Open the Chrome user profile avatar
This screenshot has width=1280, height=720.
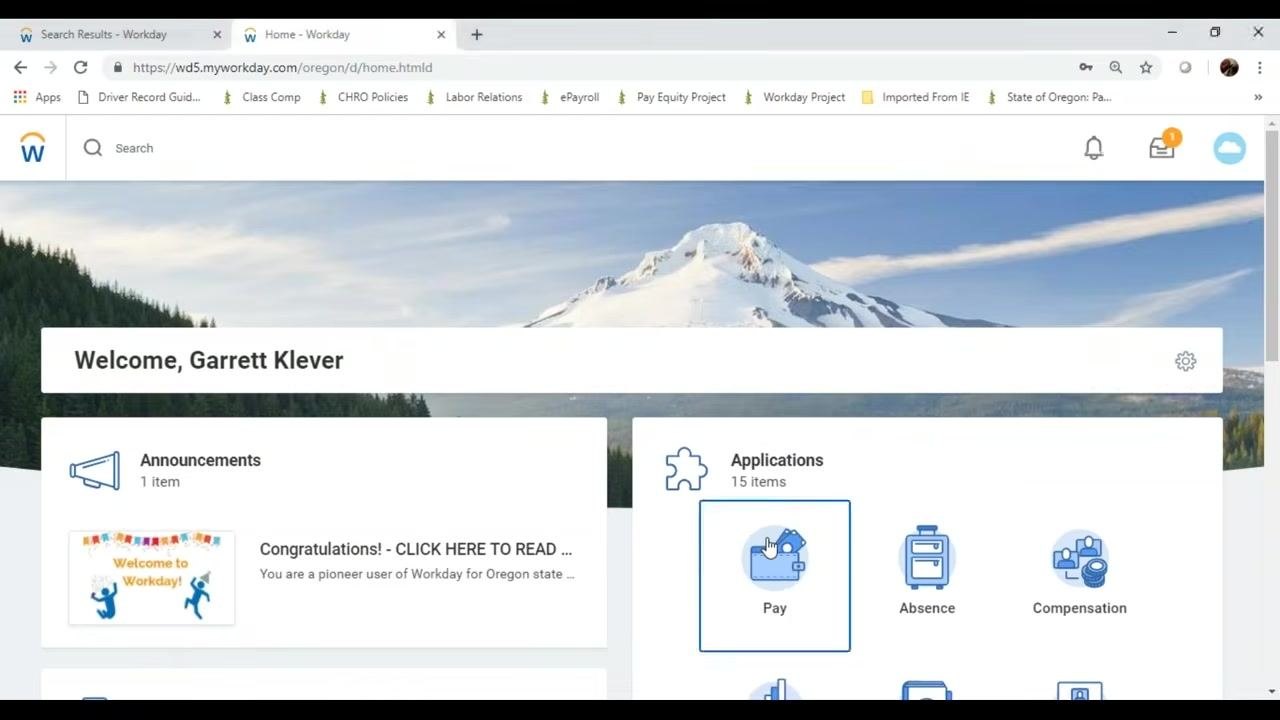tap(1229, 67)
